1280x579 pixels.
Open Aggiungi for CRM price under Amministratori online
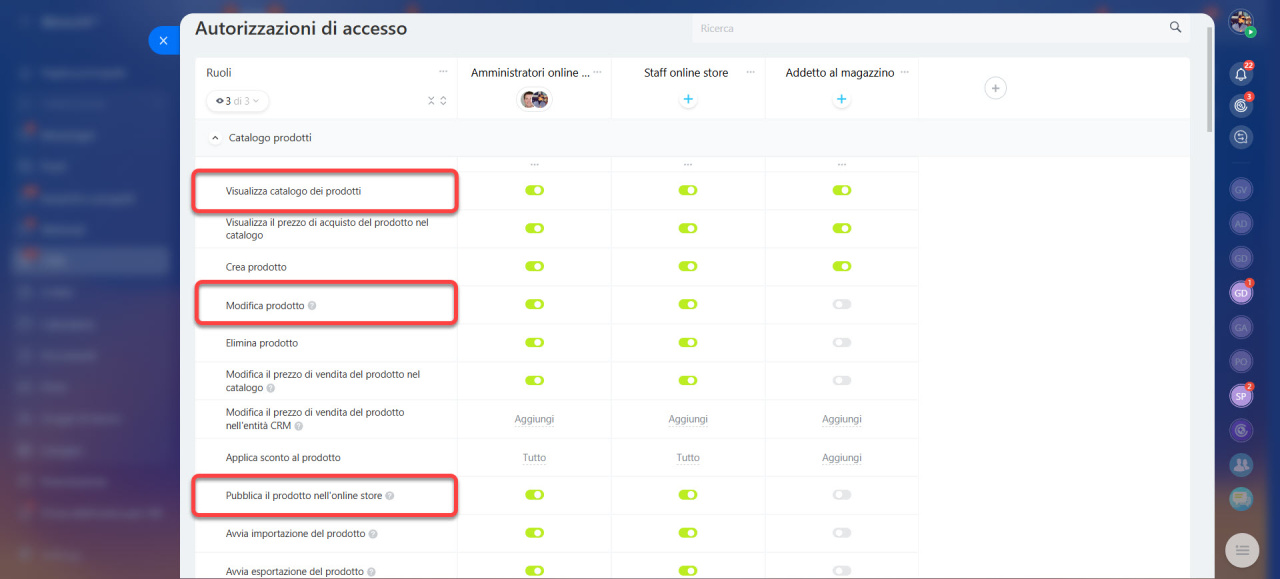point(534,419)
